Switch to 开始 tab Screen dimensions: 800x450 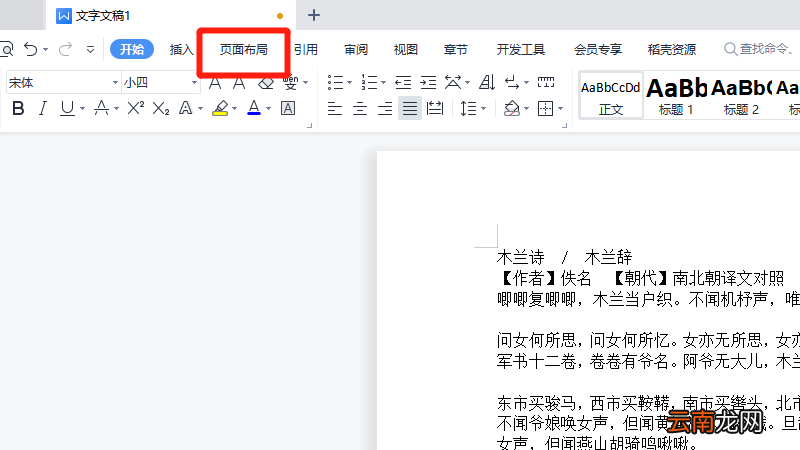pyautogui.click(x=132, y=49)
